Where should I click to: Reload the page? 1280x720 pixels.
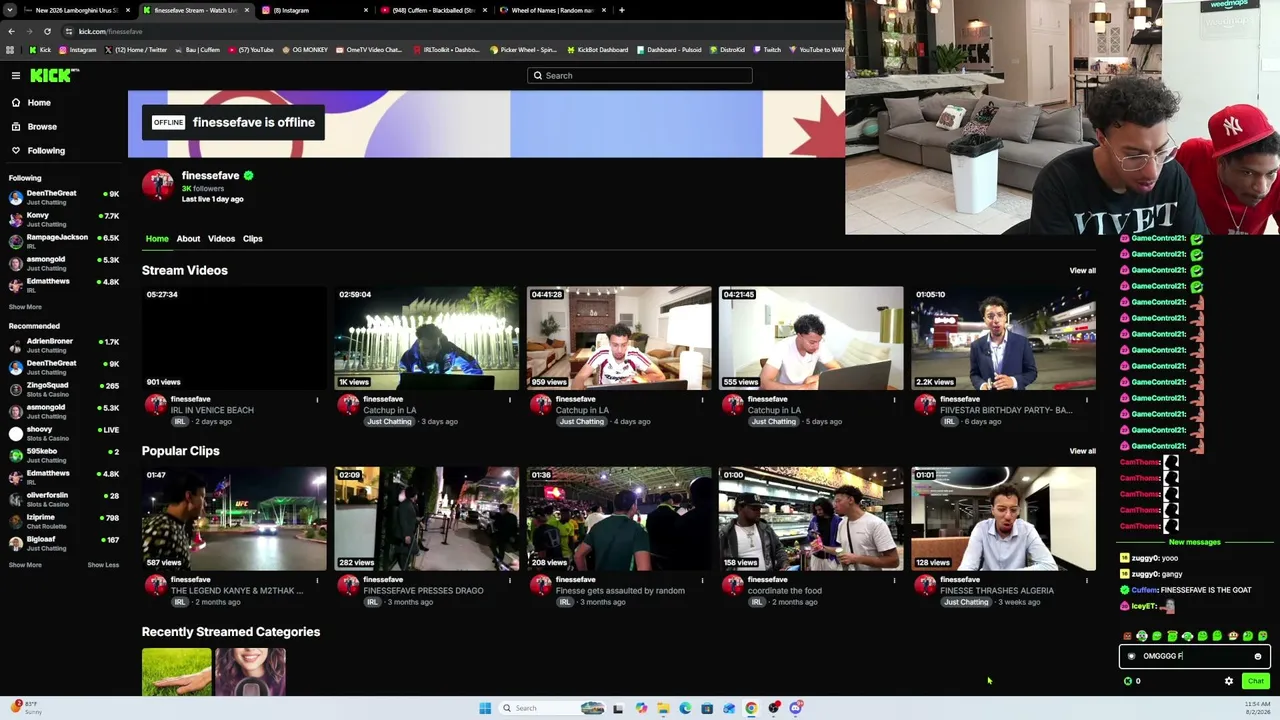[47, 31]
